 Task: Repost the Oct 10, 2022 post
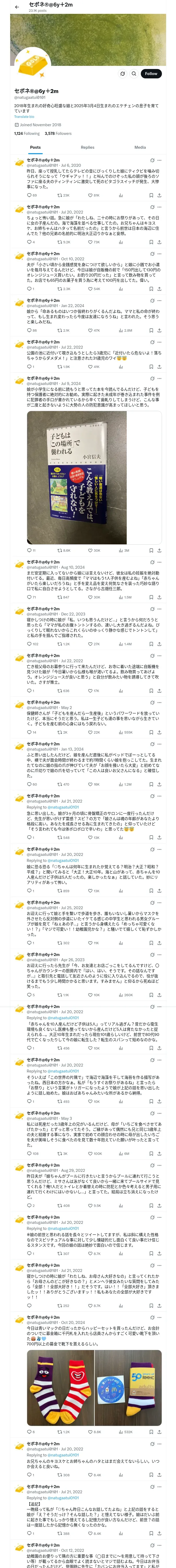59,289
